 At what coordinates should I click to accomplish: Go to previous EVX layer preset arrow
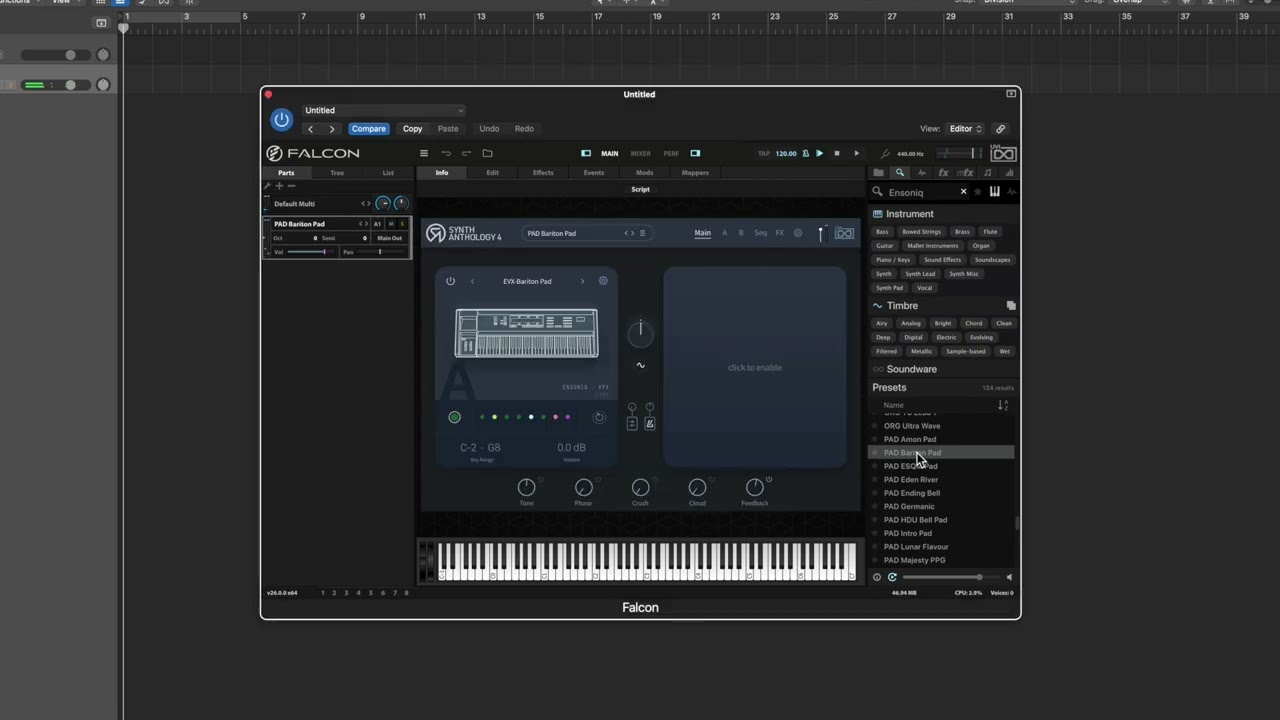pos(472,281)
